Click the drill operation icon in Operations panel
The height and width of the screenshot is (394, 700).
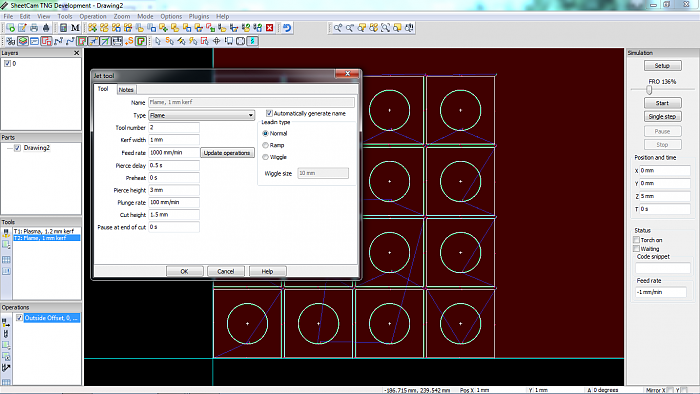click(x=6, y=334)
